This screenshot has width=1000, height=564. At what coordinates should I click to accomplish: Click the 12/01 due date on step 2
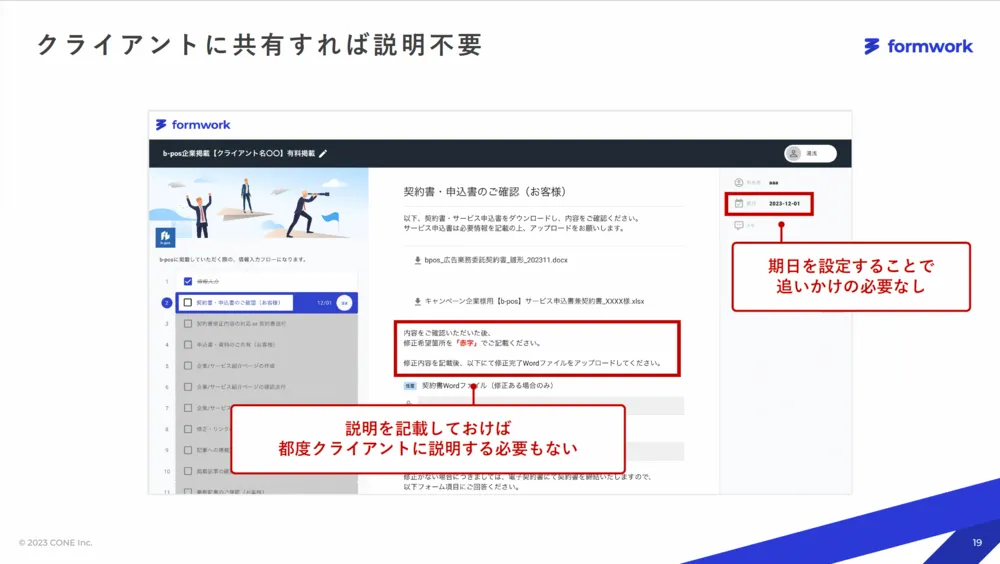[x=324, y=303]
